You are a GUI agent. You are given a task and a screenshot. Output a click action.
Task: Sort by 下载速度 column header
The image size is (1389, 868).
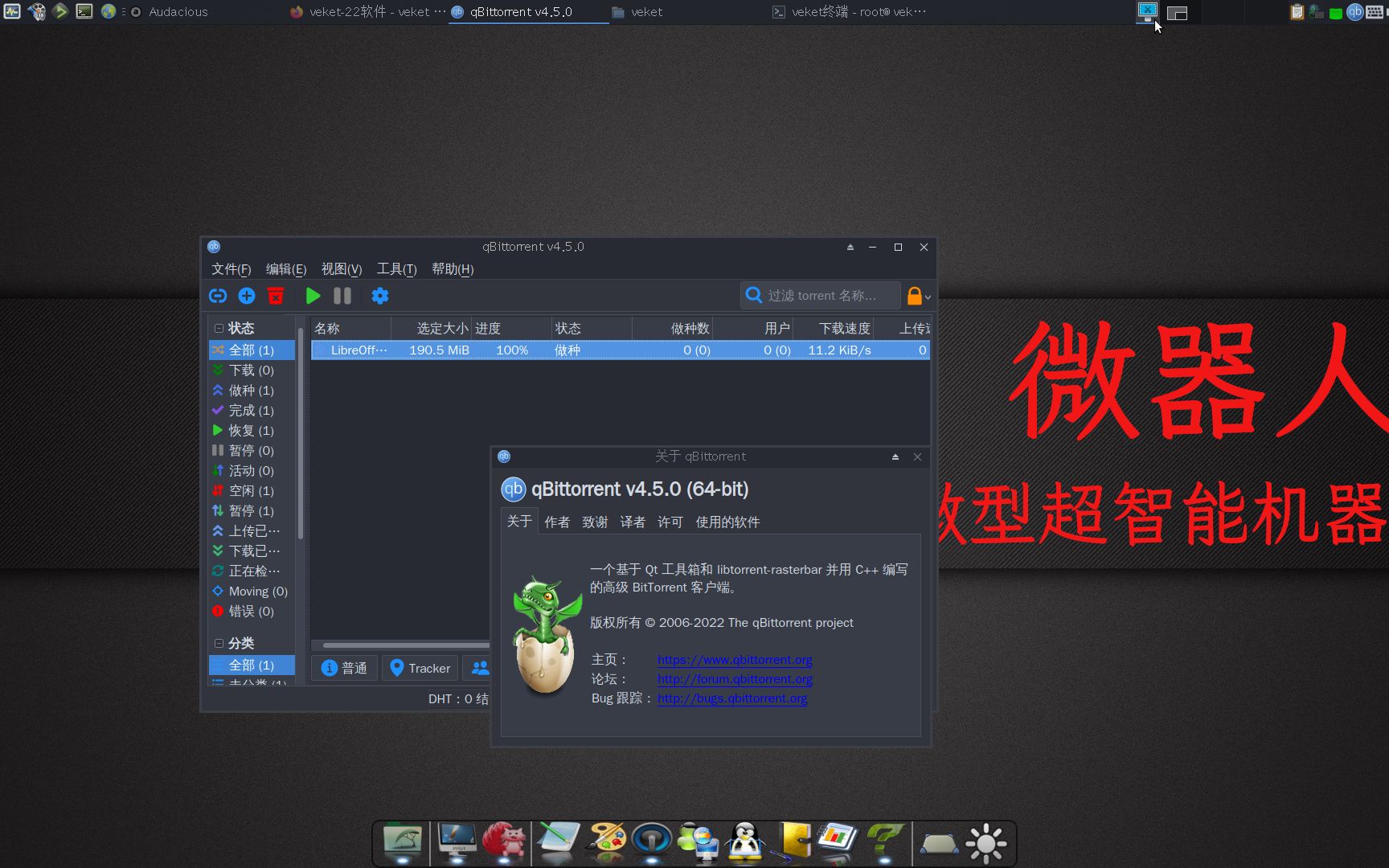pyautogui.click(x=833, y=329)
